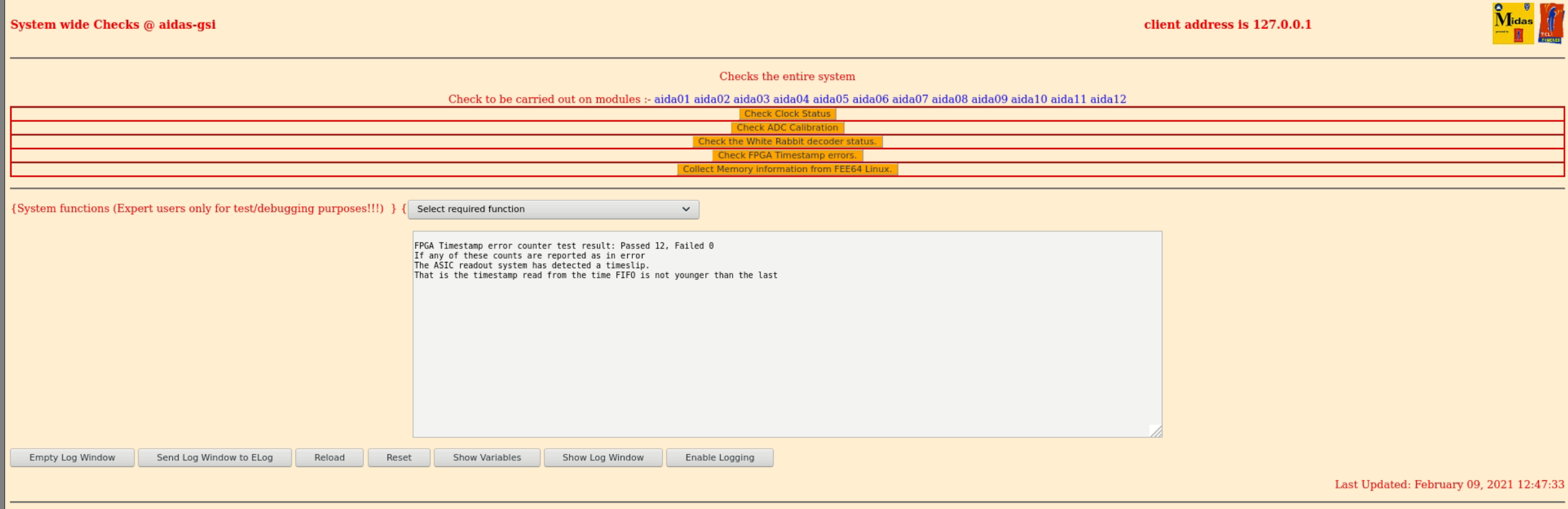Click the Reload button
1568x509 pixels.
click(329, 458)
